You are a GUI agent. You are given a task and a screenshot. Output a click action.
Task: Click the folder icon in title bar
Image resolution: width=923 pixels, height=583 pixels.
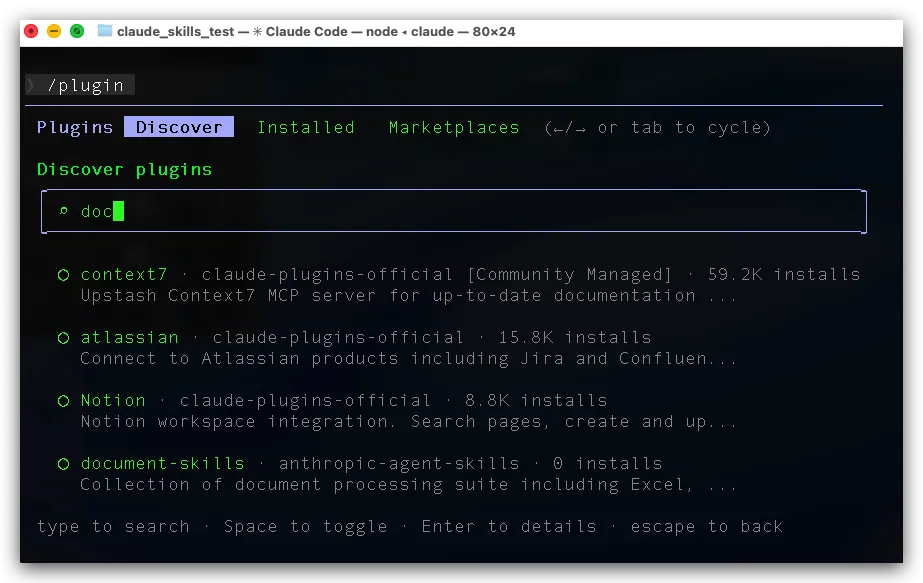[105, 31]
